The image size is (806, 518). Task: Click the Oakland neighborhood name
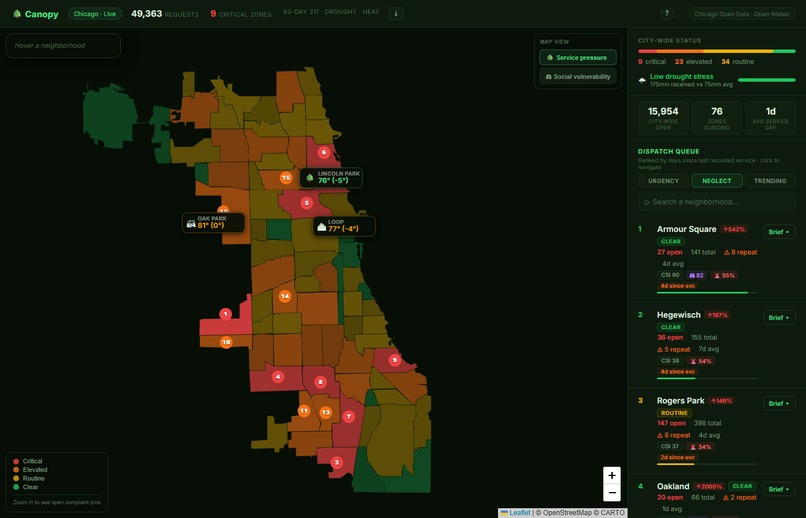(673, 486)
